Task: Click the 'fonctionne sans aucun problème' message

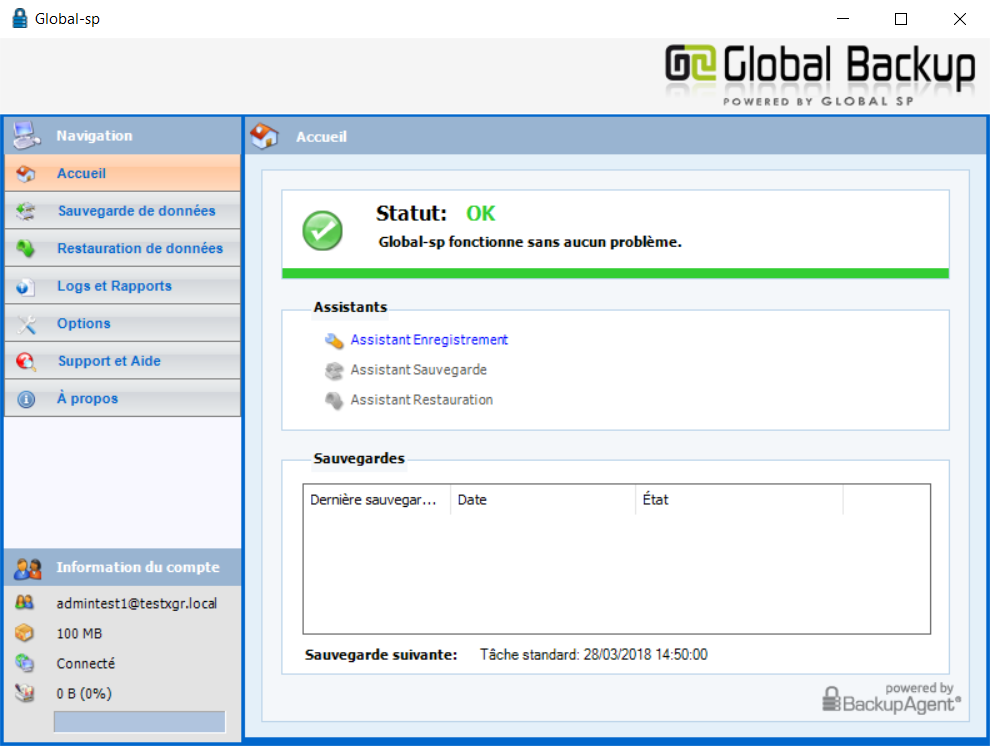Action: pos(530,242)
